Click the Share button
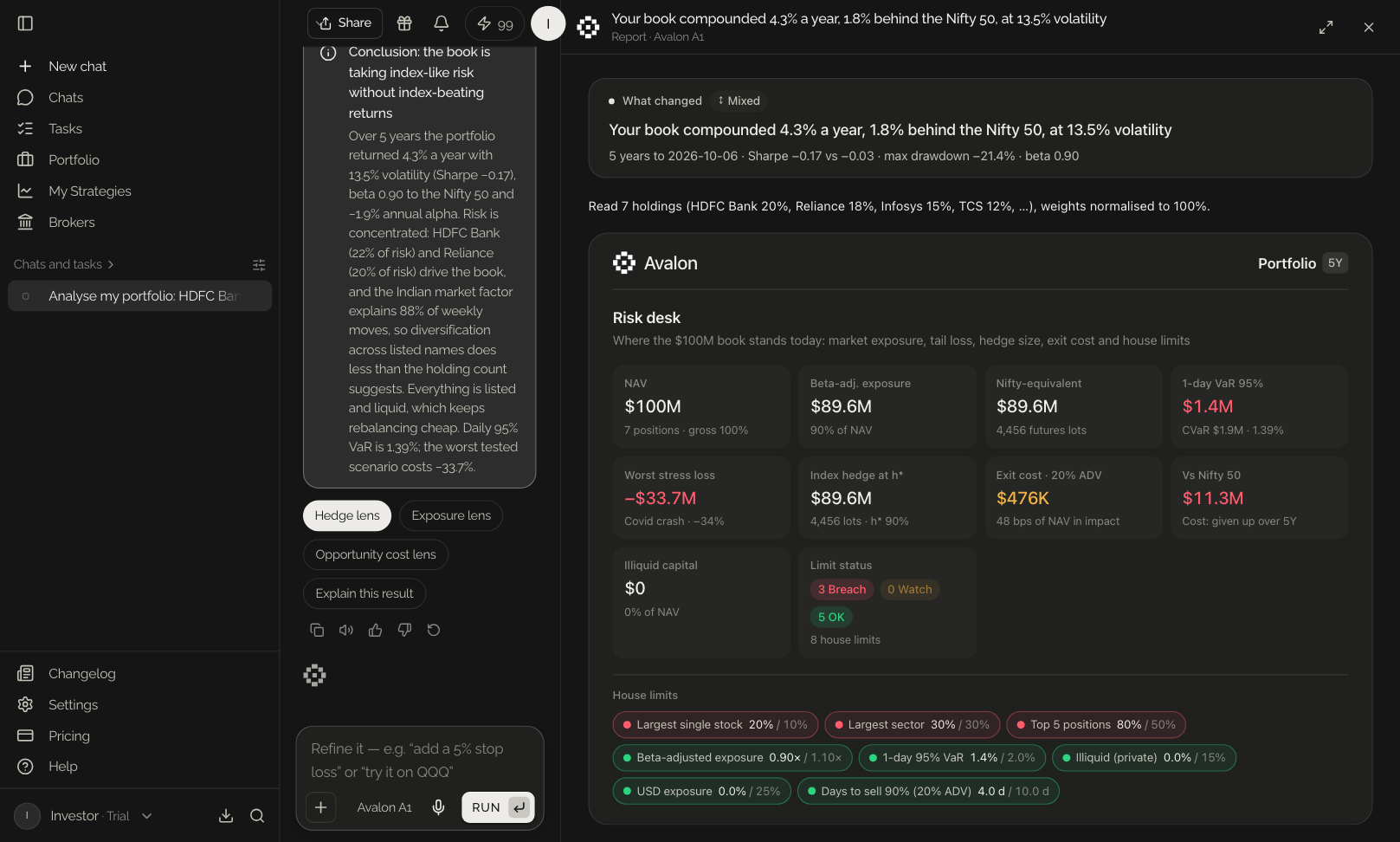 pos(345,23)
